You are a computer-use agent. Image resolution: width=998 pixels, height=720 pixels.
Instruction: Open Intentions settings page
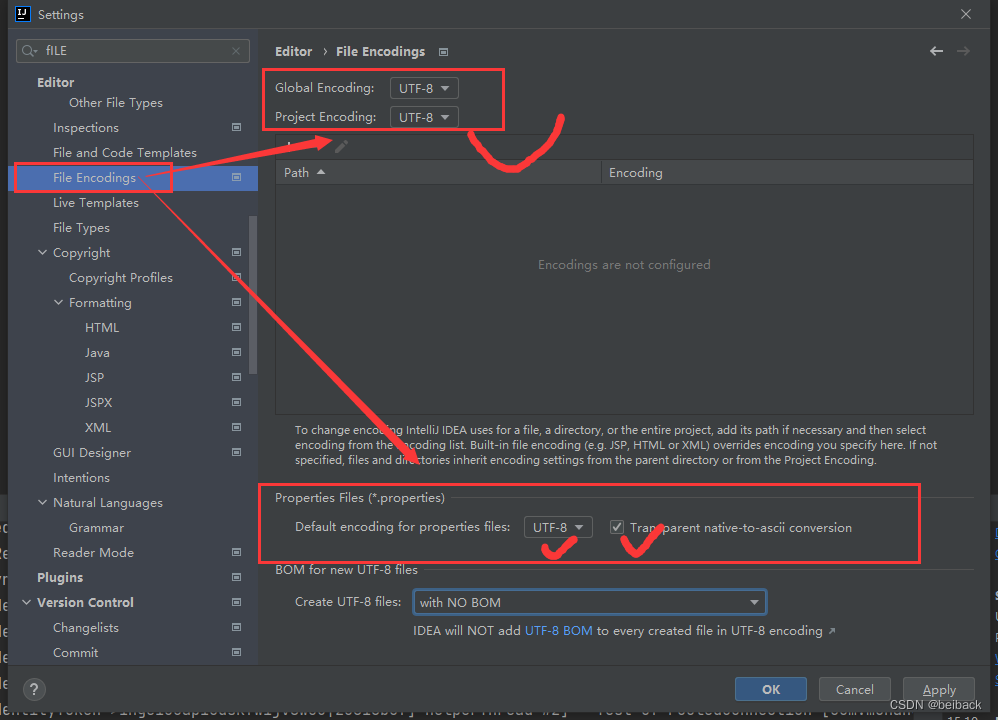pyautogui.click(x=81, y=477)
